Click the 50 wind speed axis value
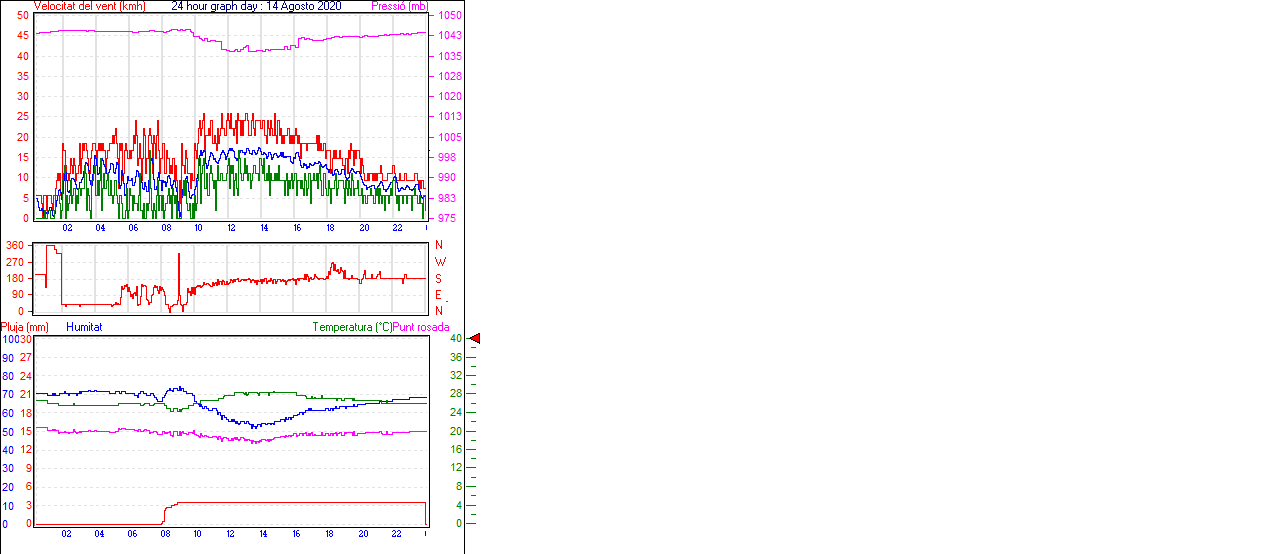 point(23,16)
